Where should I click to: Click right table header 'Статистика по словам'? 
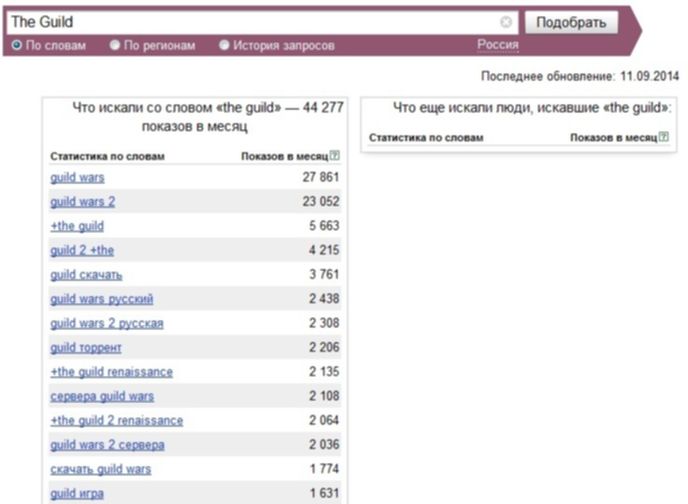(x=426, y=137)
